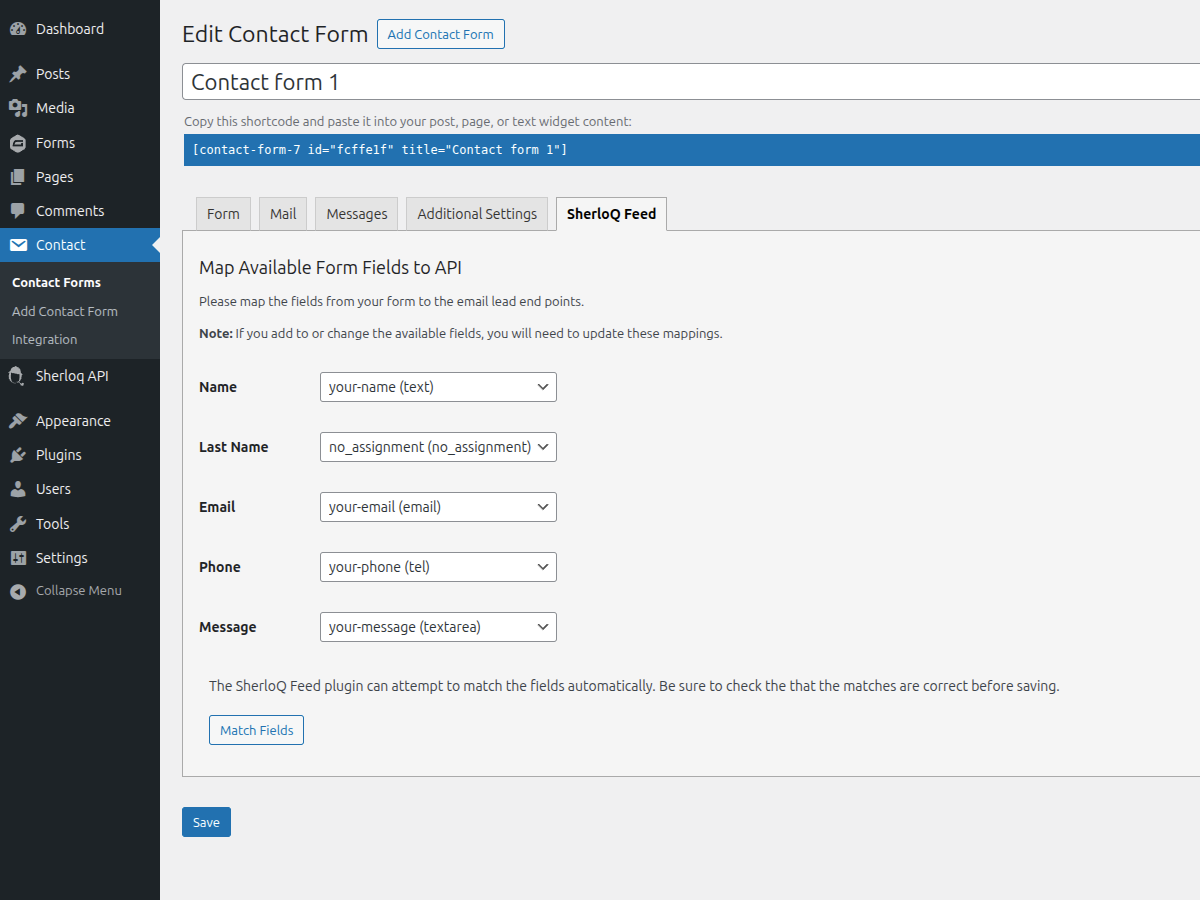The height and width of the screenshot is (900, 1200).
Task: Click the Comments speech bubble icon
Action: click(x=18, y=211)
